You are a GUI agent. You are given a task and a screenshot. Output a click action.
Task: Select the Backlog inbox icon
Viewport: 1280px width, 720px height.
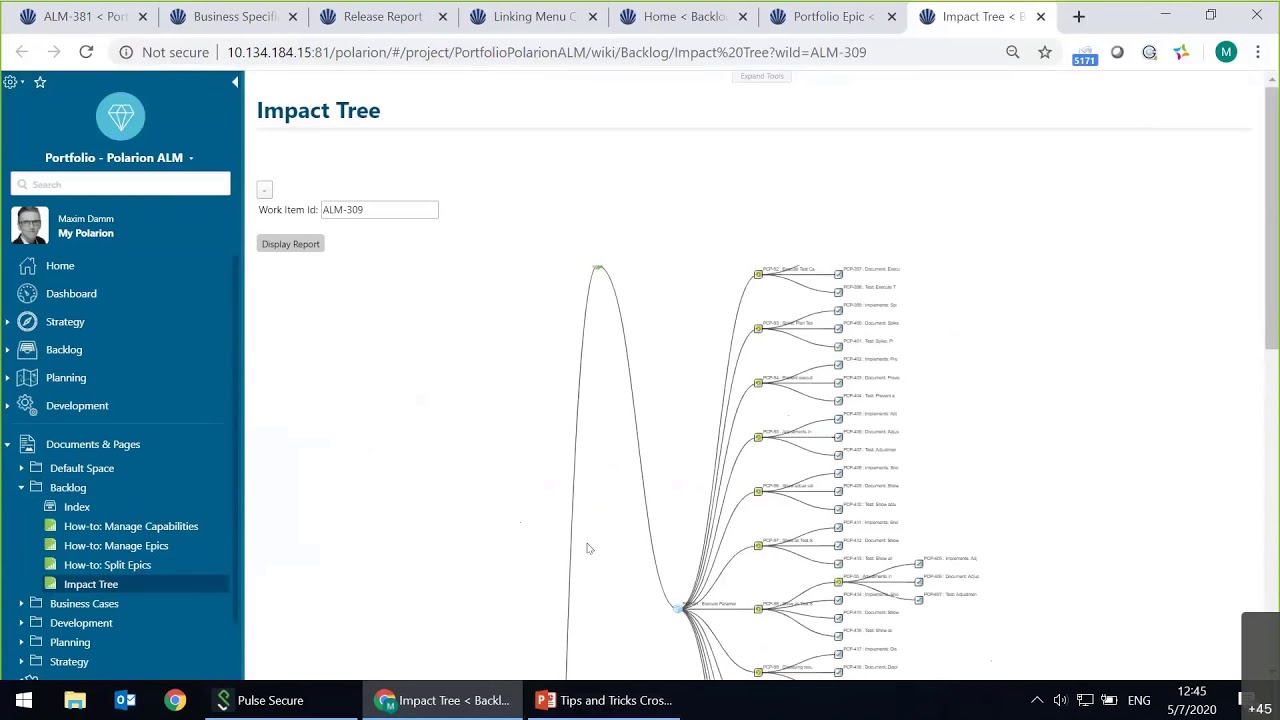pos(27,350)
